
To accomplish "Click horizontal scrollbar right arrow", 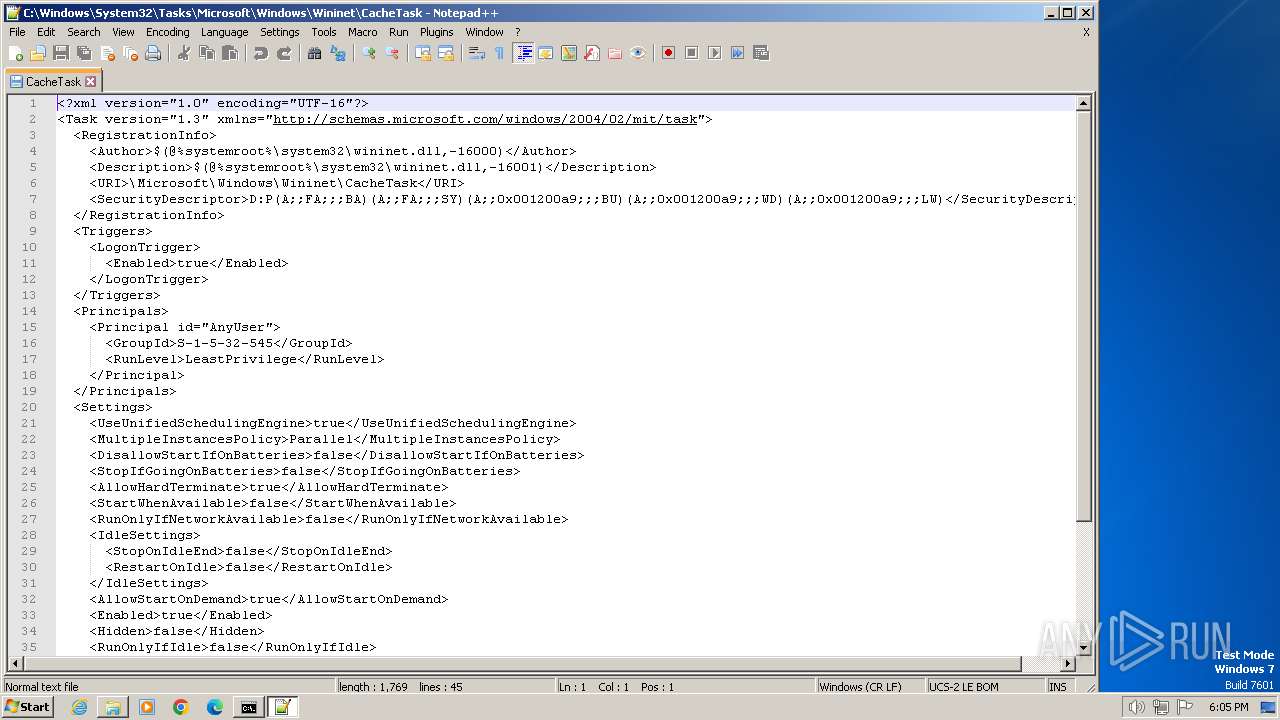I will 1068,663.
